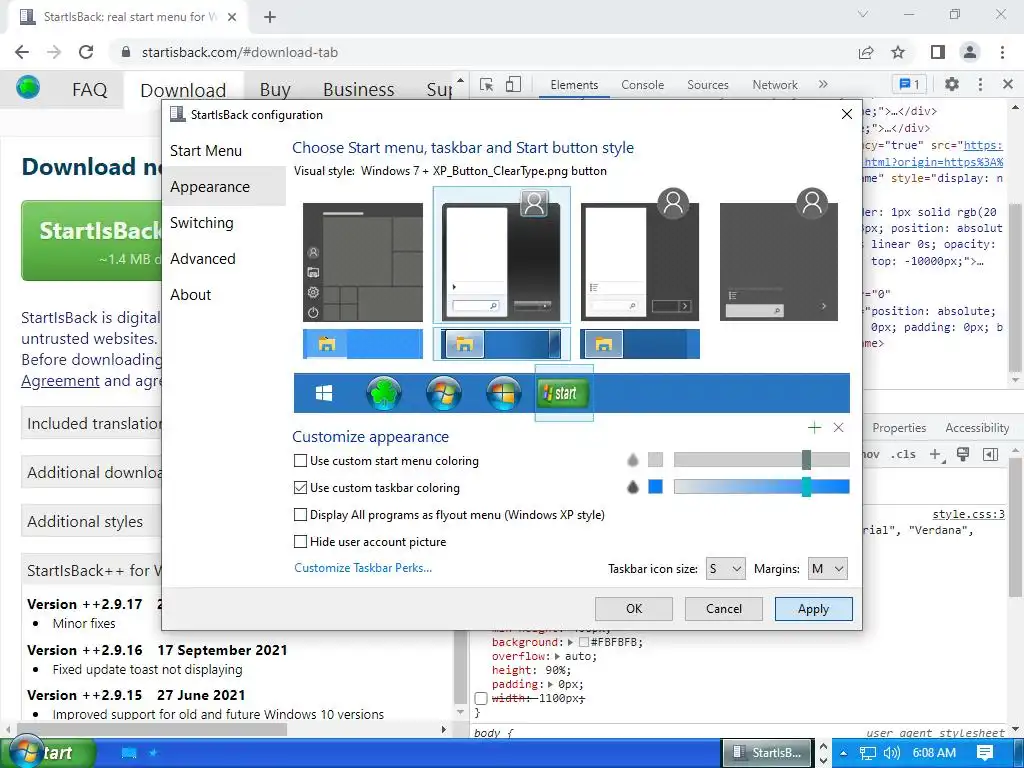Expand Included translations section on webpage

[x=91, y=424]
